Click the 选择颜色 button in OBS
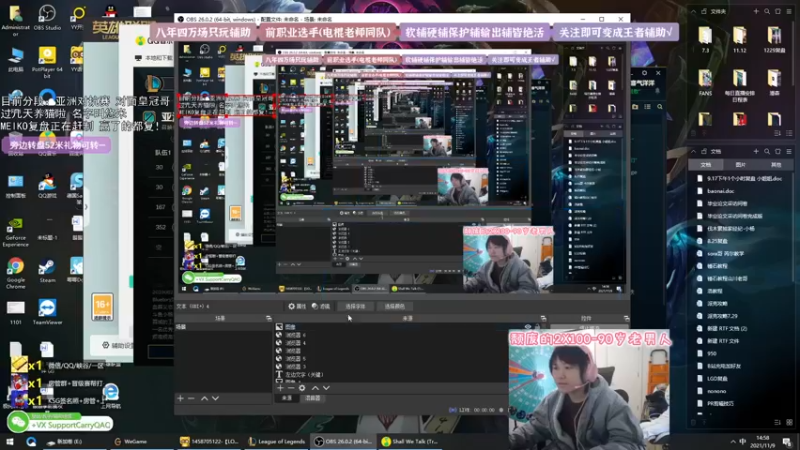Image resolution: width=800 pixels, height=450 pixels. click(394, 306)
